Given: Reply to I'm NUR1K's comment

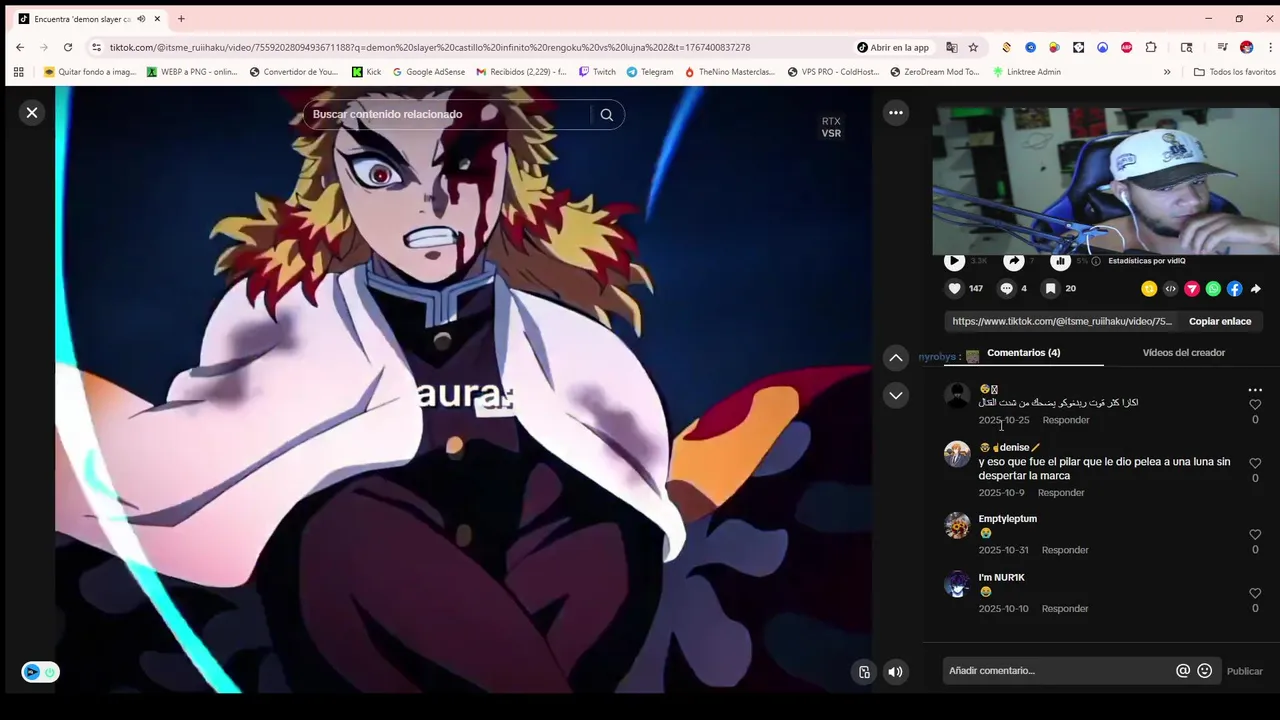Looking at the screenshot, I should click(x=1065, y=609).
